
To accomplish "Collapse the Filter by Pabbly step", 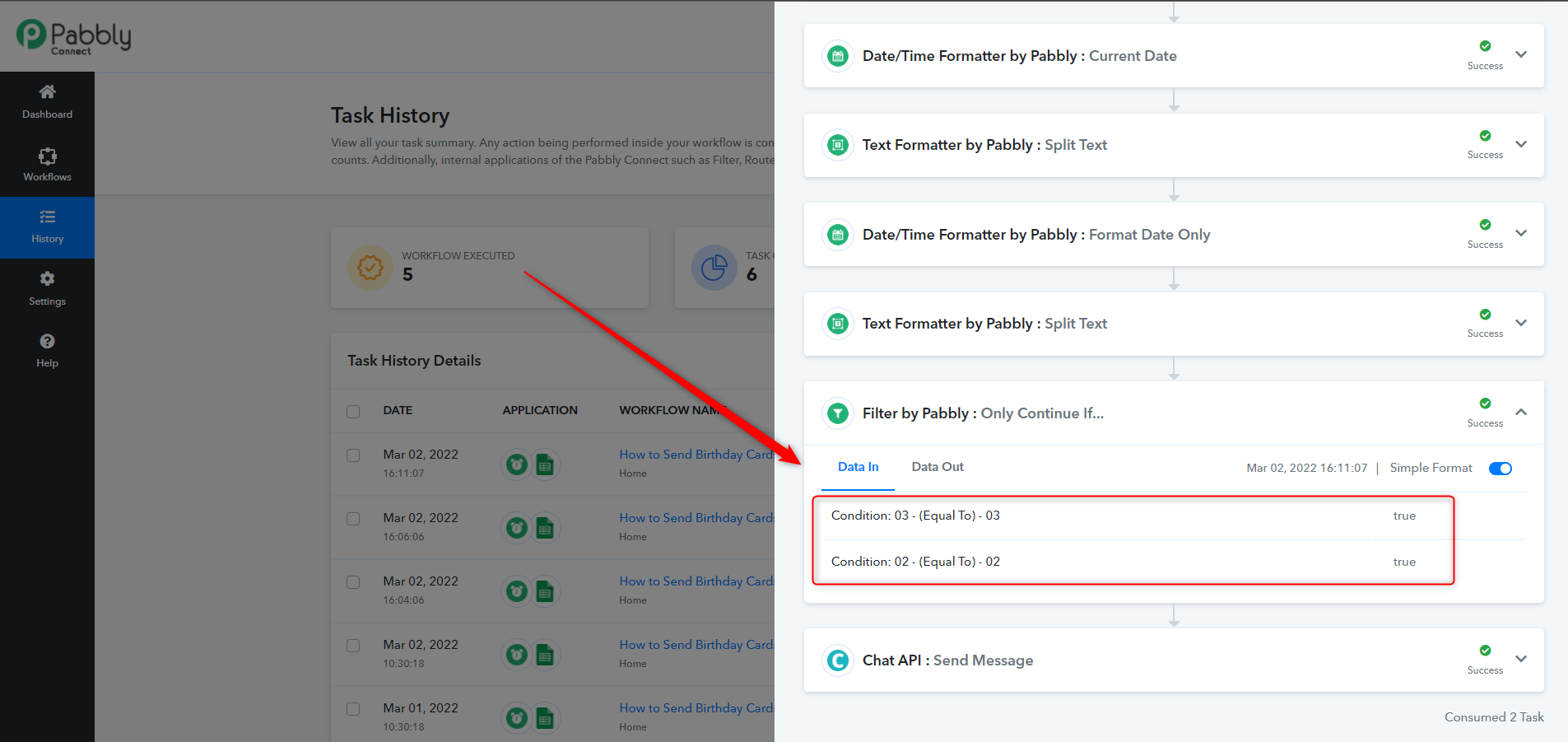I will (x=1521, y=412).
